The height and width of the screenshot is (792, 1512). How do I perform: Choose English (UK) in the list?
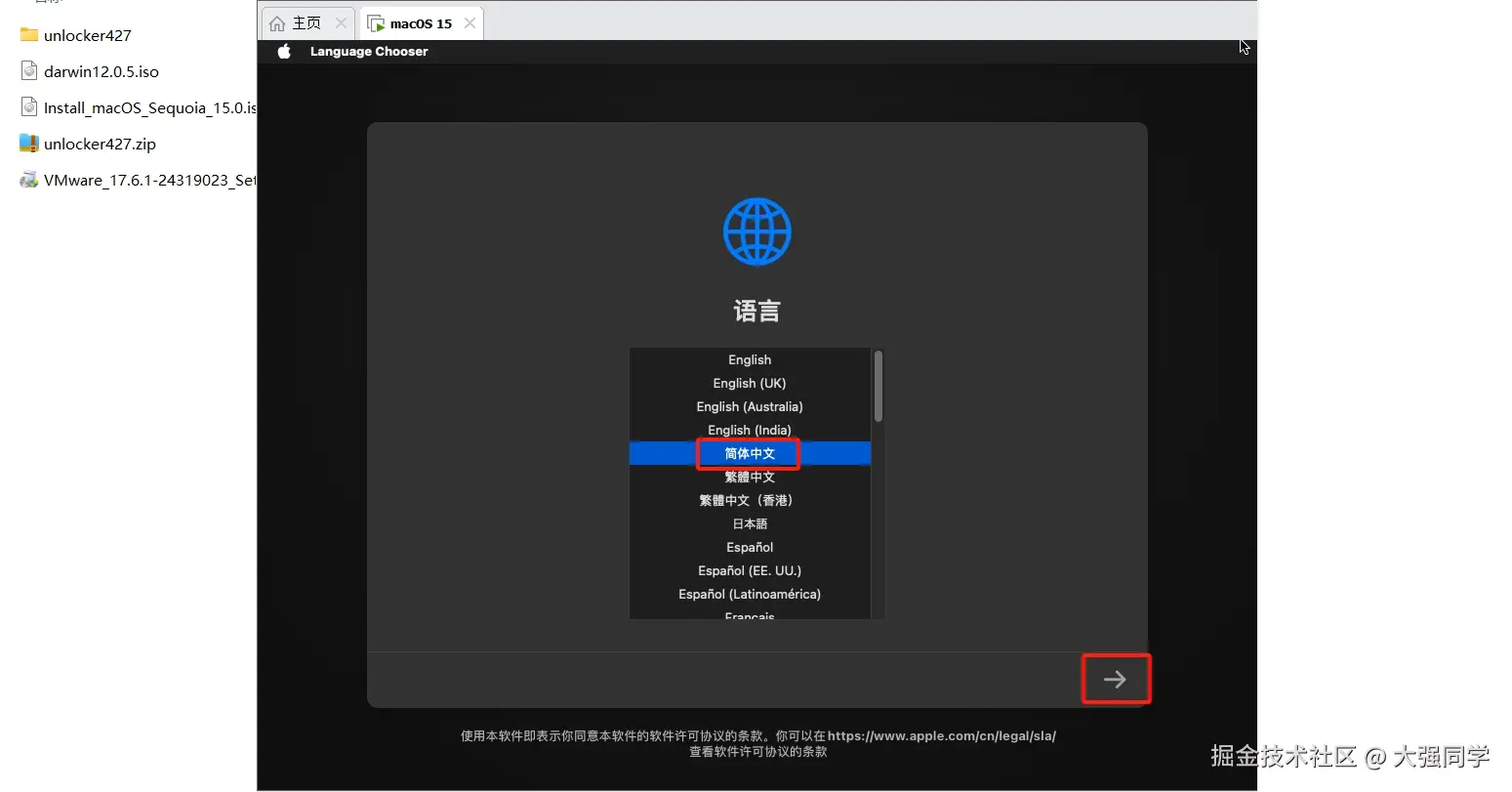tap(750, 384)
